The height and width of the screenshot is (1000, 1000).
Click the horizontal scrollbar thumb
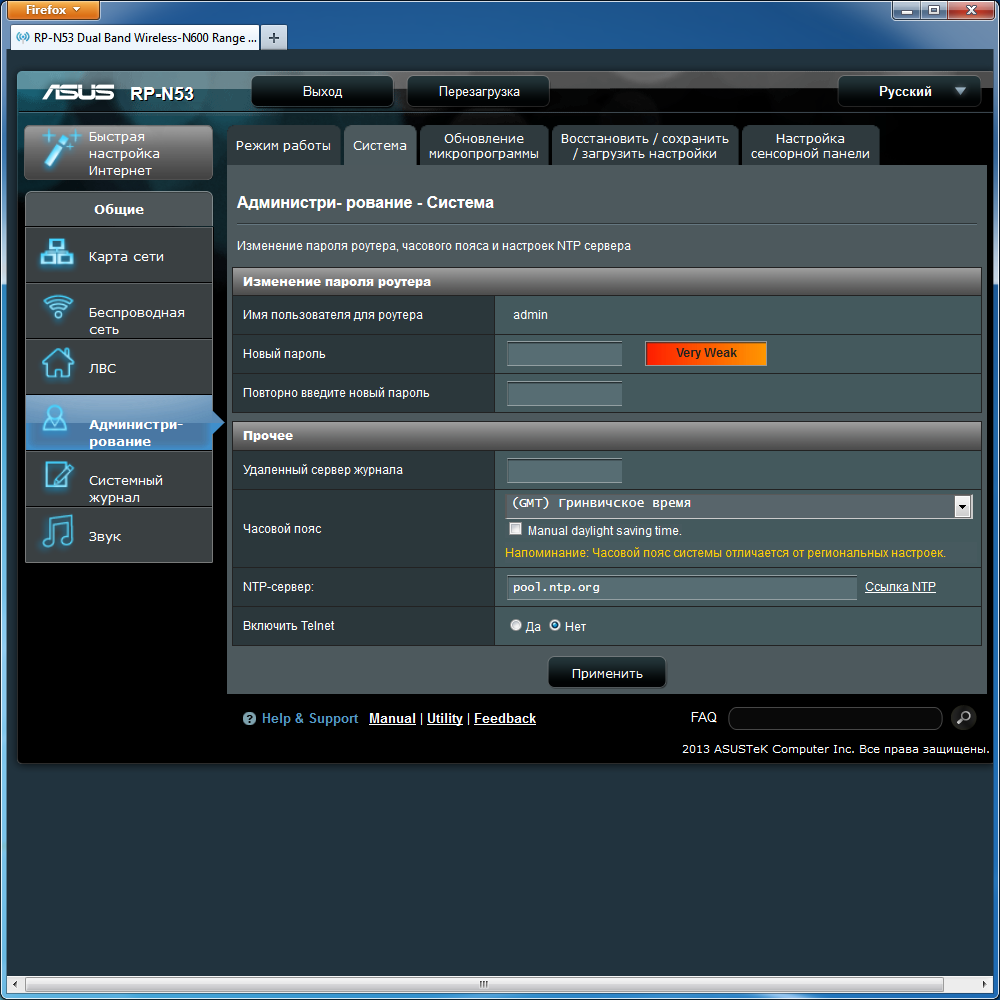click(x=483, y=984)
